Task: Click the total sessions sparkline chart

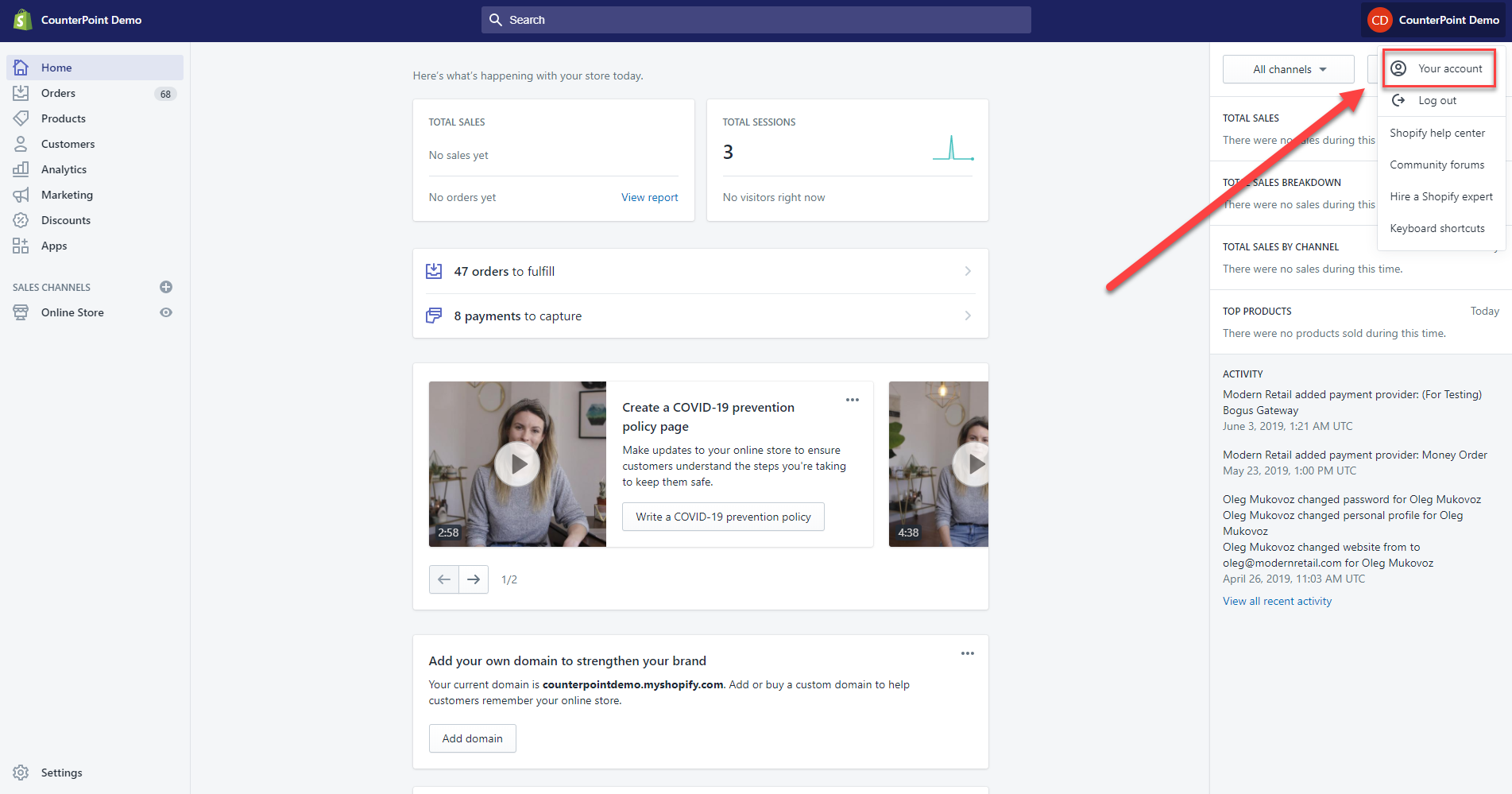Action: tap(953, 148)
